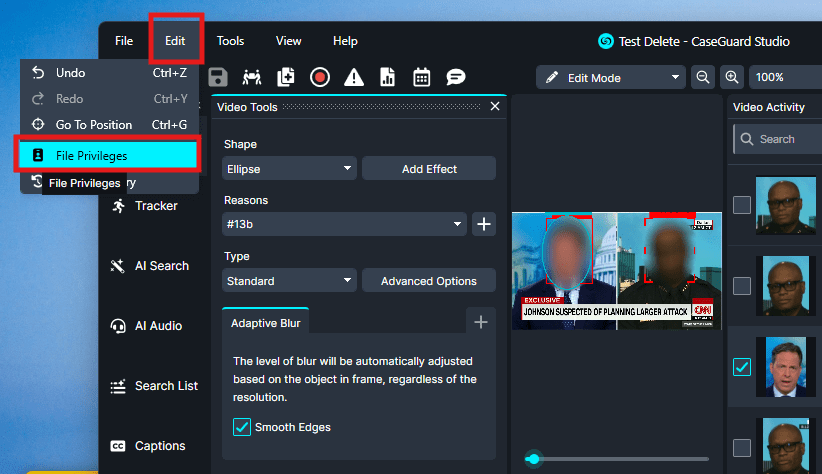Click the calendar icon in toolbar
822x474 pixels.
point(422,77)
